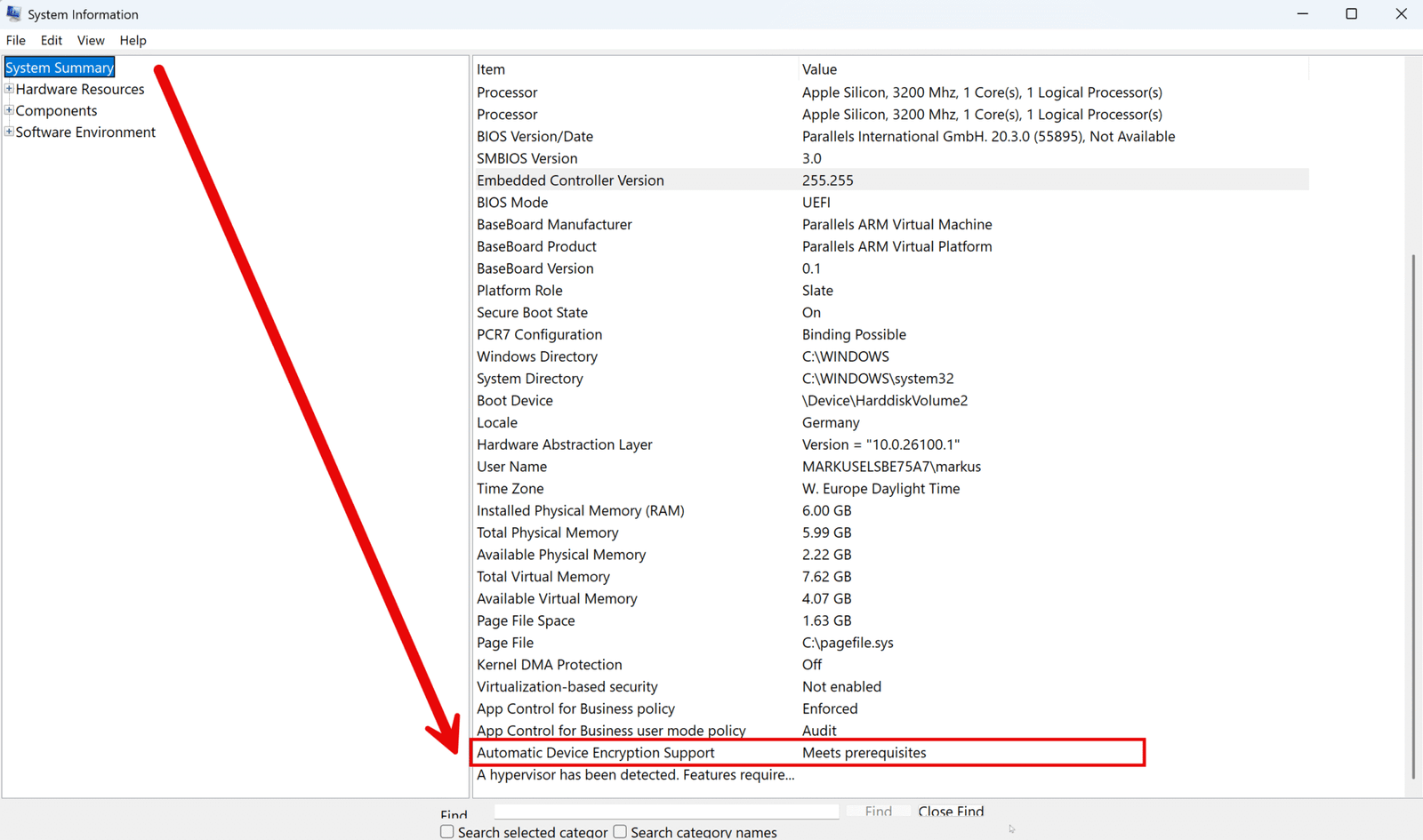Click Close Find to dismiss search
This screenshot has width=1423, height=840.
pyautogui.click(x=950, y=812)
